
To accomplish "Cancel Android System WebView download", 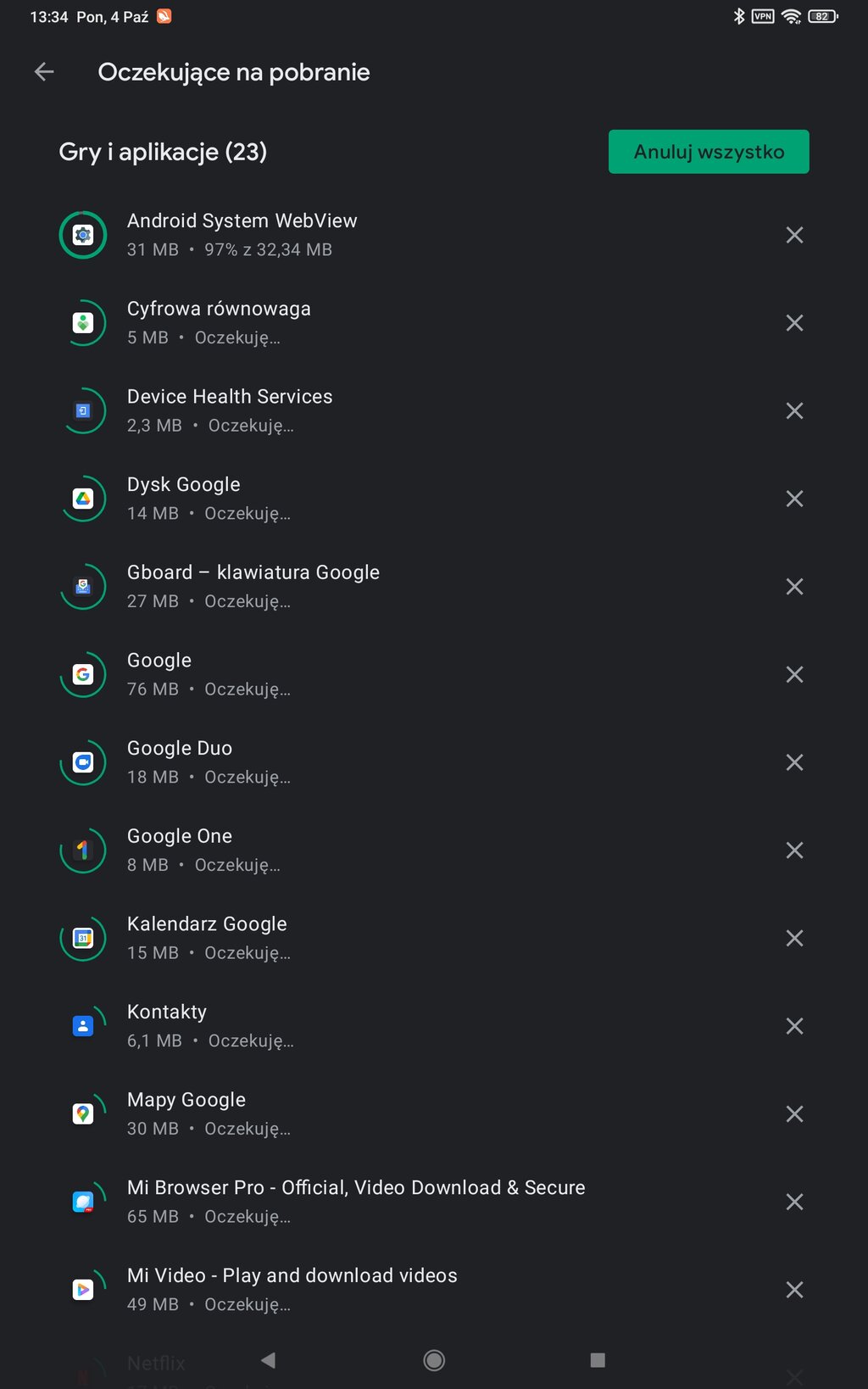I will point(794,235).
